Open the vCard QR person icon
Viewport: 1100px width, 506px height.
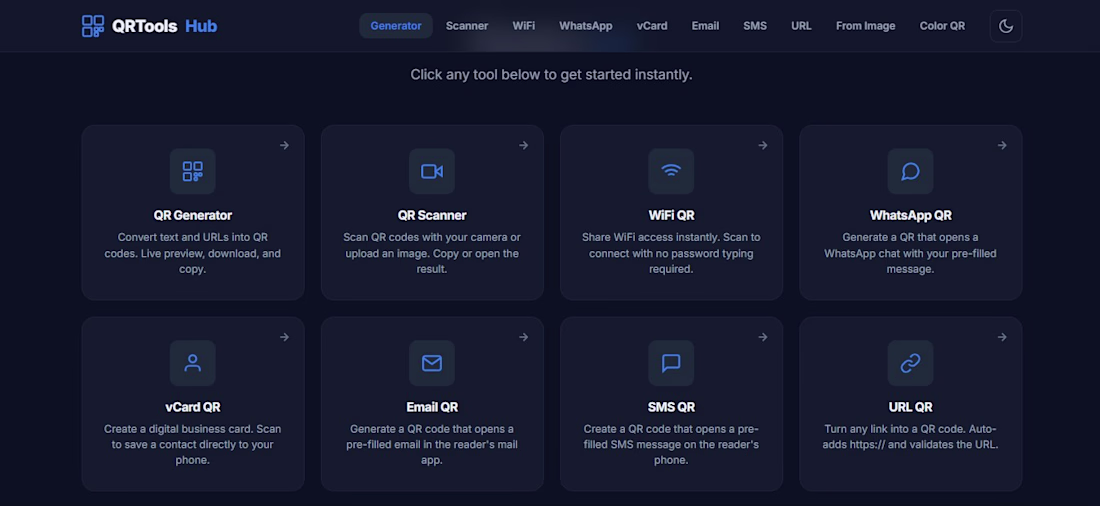[x=192, y=363]
